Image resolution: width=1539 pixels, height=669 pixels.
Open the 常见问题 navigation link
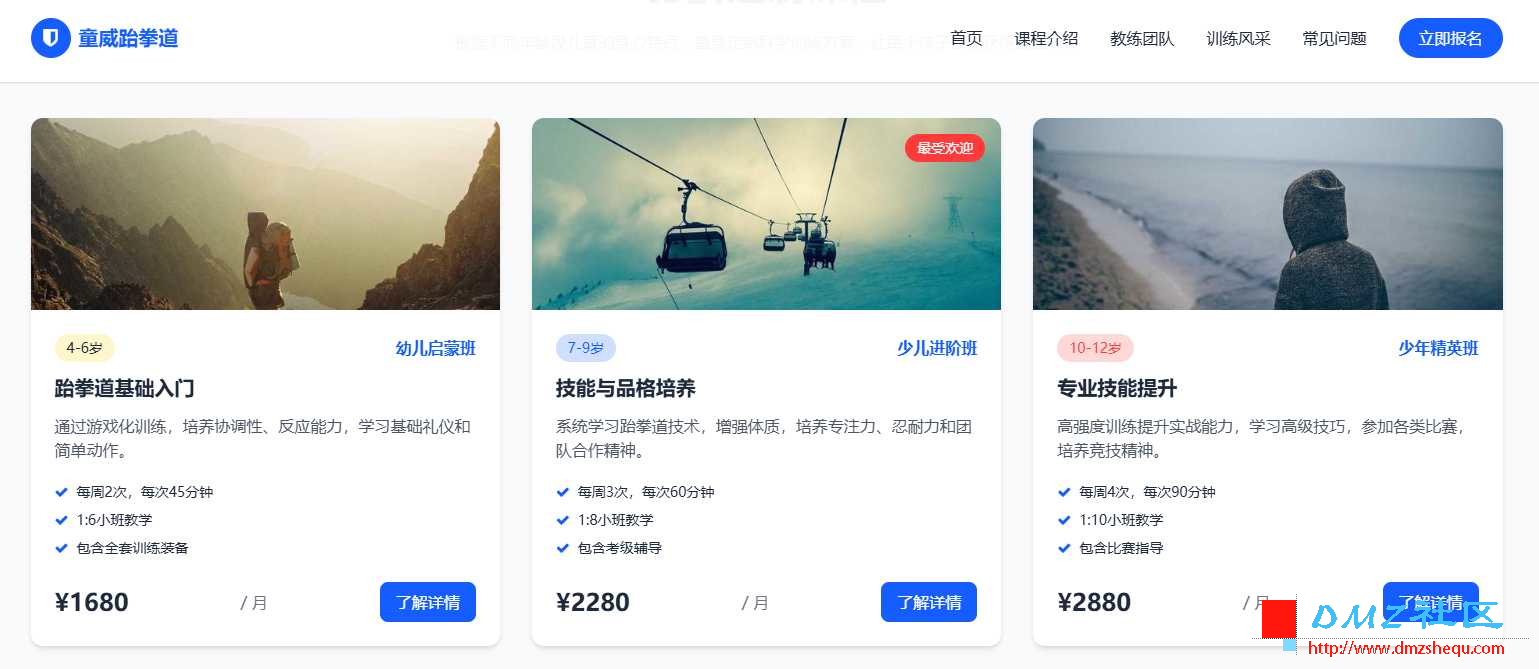1334,38
